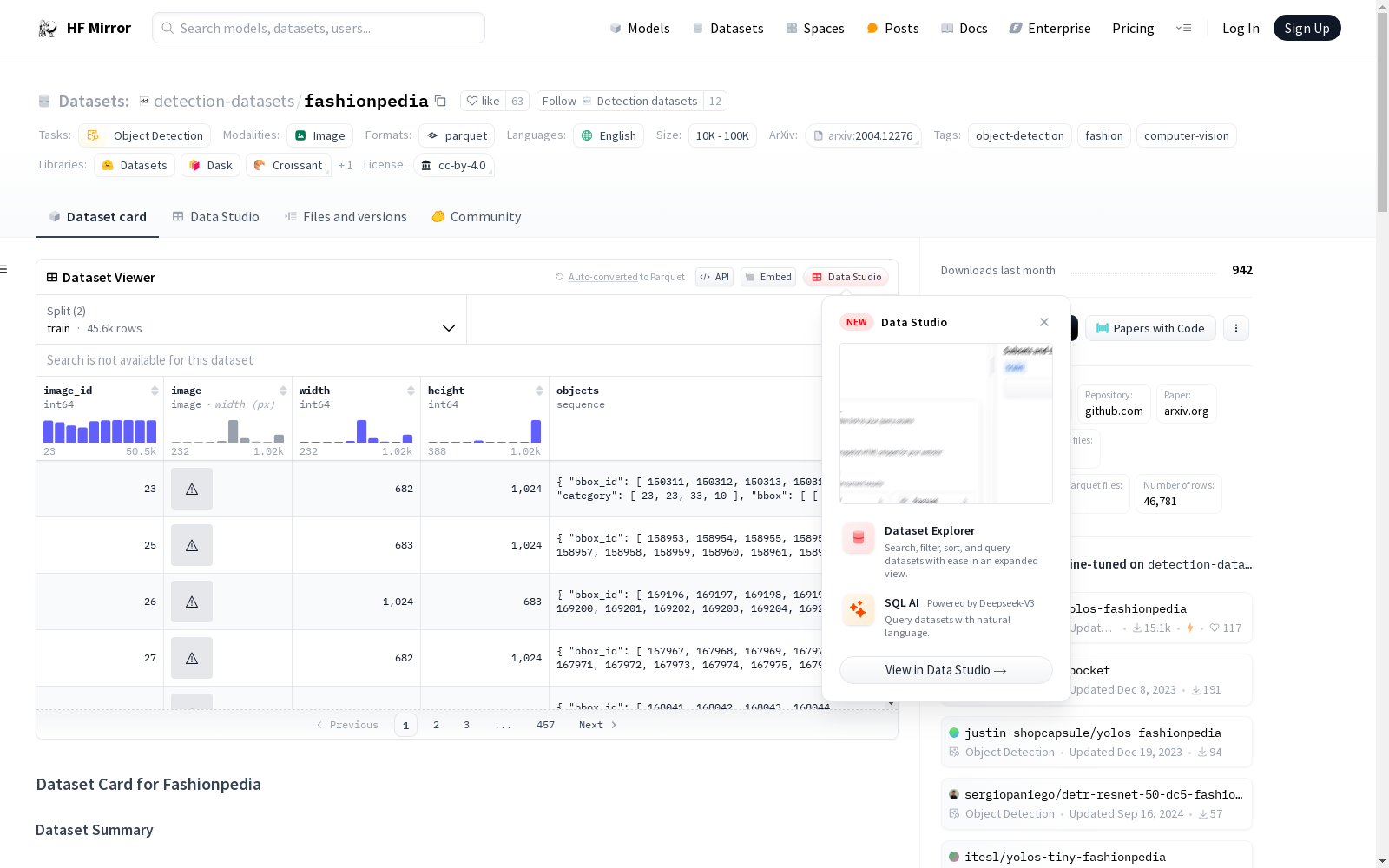Open Papers with Code link
Image resolution: width=1389 pixels, height=868 pixels.
point(1150,328)
